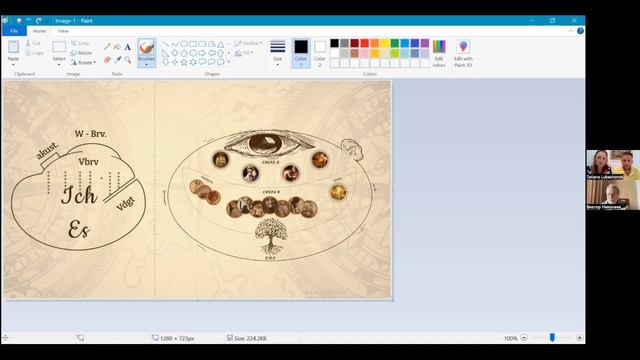Click Redo in the title bar
Screen dimensions: 640x360
coord(39,20)
